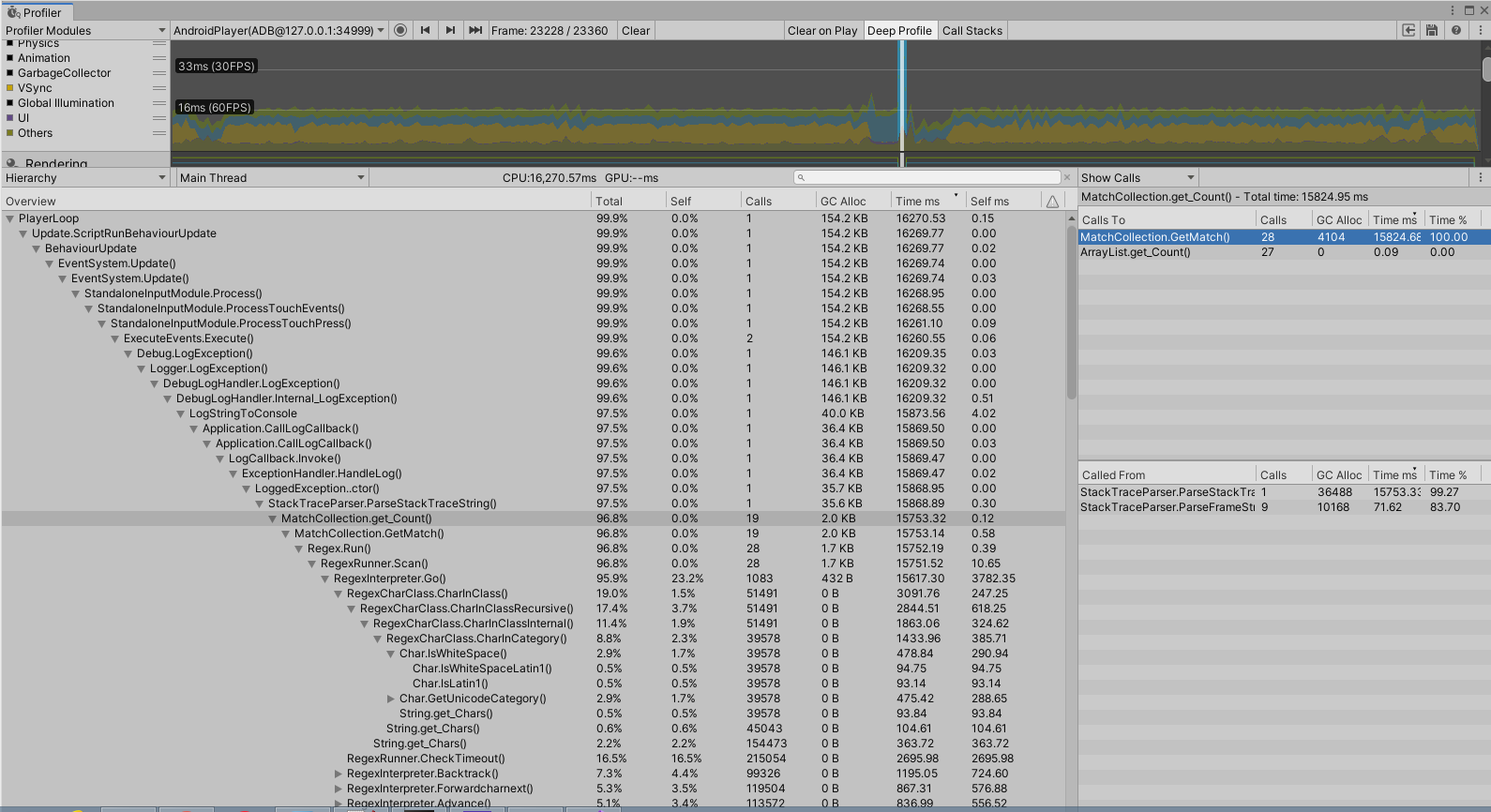This screenshot has width=1491, height=812.
Task: Click the warning column icon header
Action: [1052, 202]
